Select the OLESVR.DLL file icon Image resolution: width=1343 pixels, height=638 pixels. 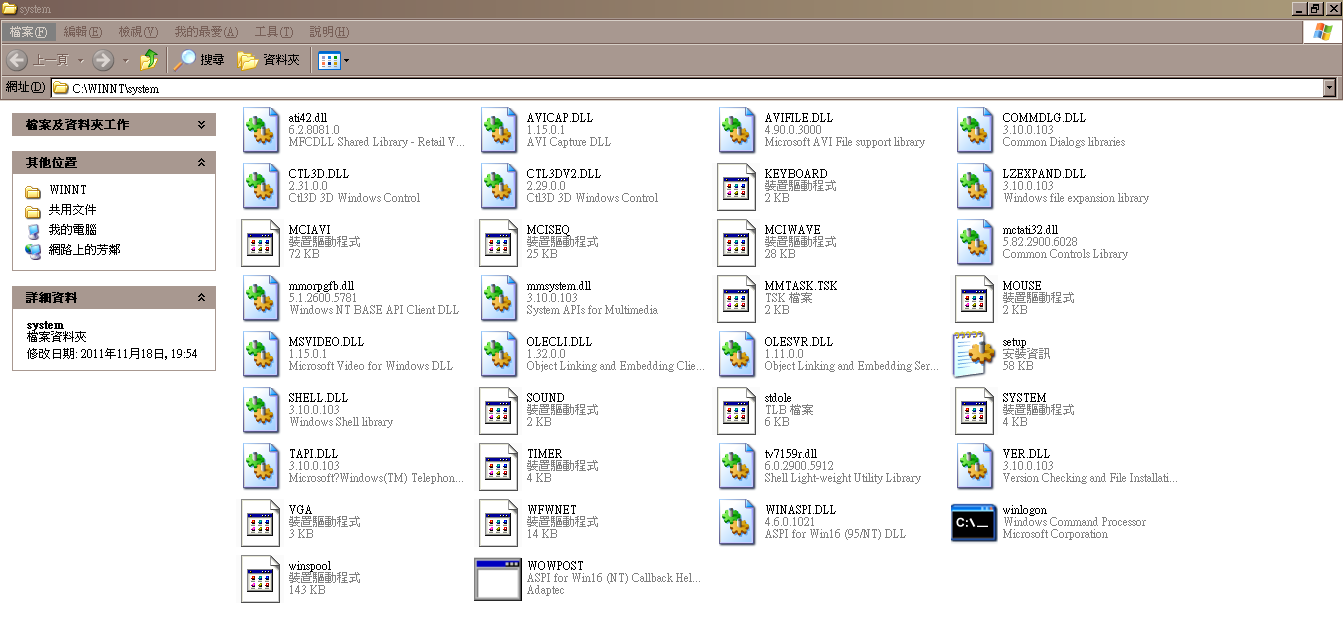[x=737, y=354]
